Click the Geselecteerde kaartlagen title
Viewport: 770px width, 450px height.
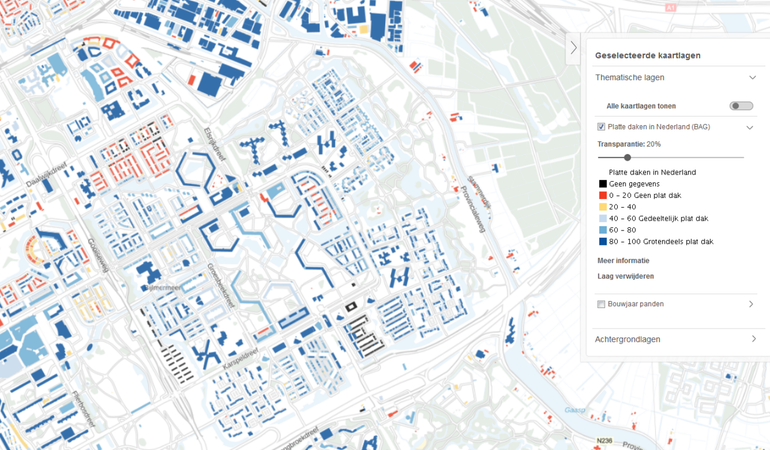point(647,56)
